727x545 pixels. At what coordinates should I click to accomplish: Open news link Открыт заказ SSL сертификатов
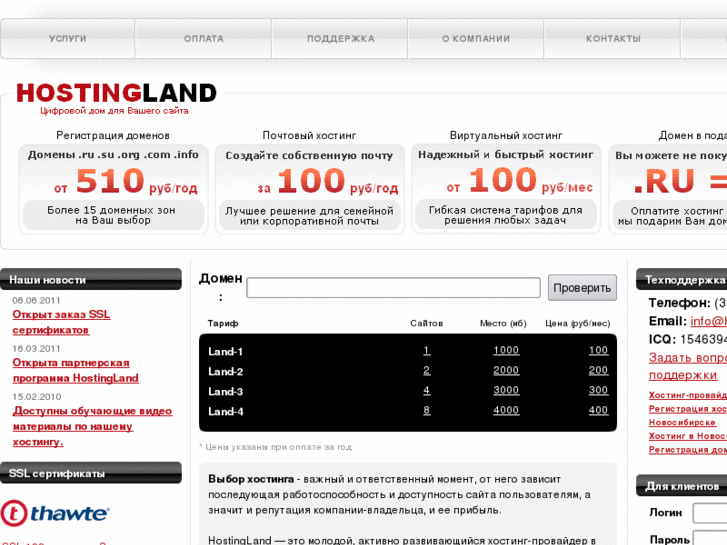(x=61, y=322)
